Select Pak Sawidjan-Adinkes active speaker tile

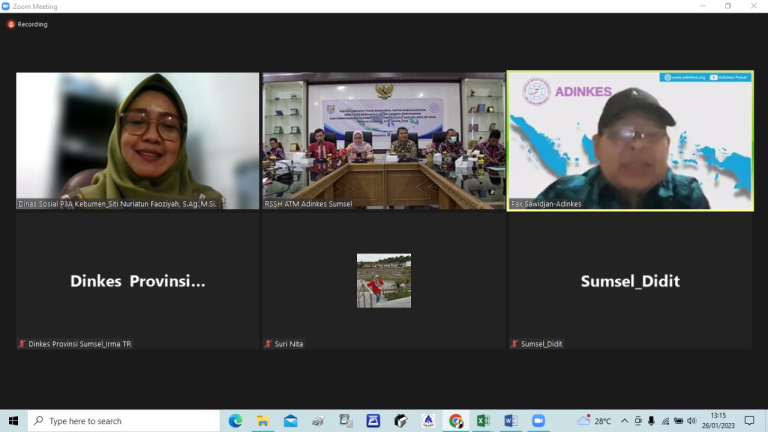(x=630, y=141)
